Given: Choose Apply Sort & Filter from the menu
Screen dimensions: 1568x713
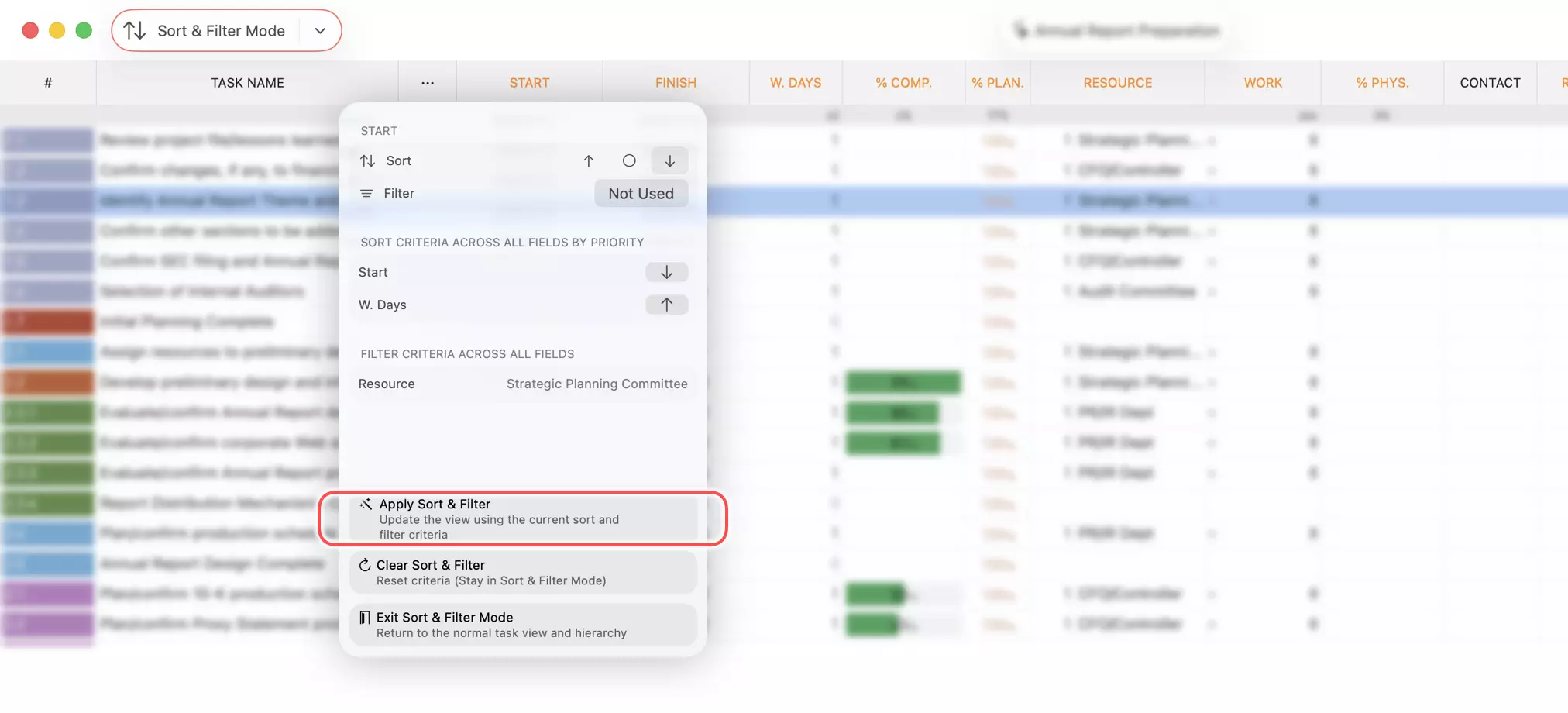Looking at the screenshot, I should tap(523, 518).
